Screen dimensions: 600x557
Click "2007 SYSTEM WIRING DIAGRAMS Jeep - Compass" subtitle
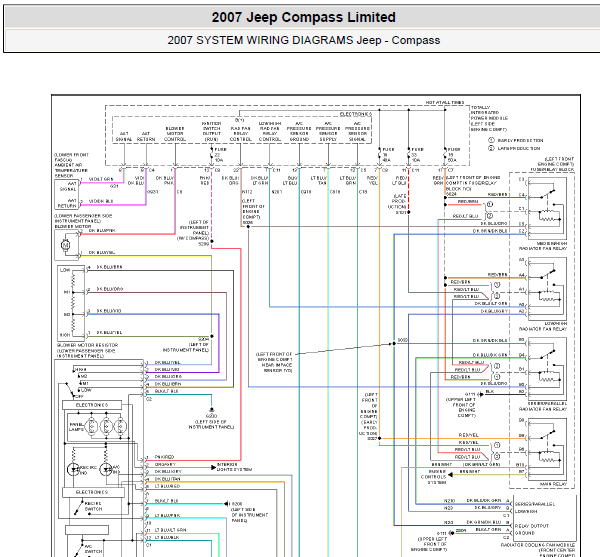click(x=303, y=40)
